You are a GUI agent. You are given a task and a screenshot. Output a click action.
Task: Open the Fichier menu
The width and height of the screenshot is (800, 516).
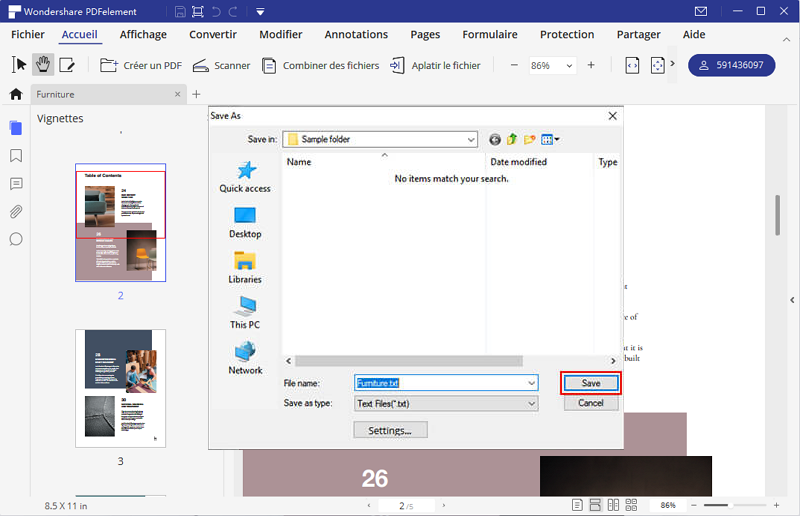tap(28, 34)
